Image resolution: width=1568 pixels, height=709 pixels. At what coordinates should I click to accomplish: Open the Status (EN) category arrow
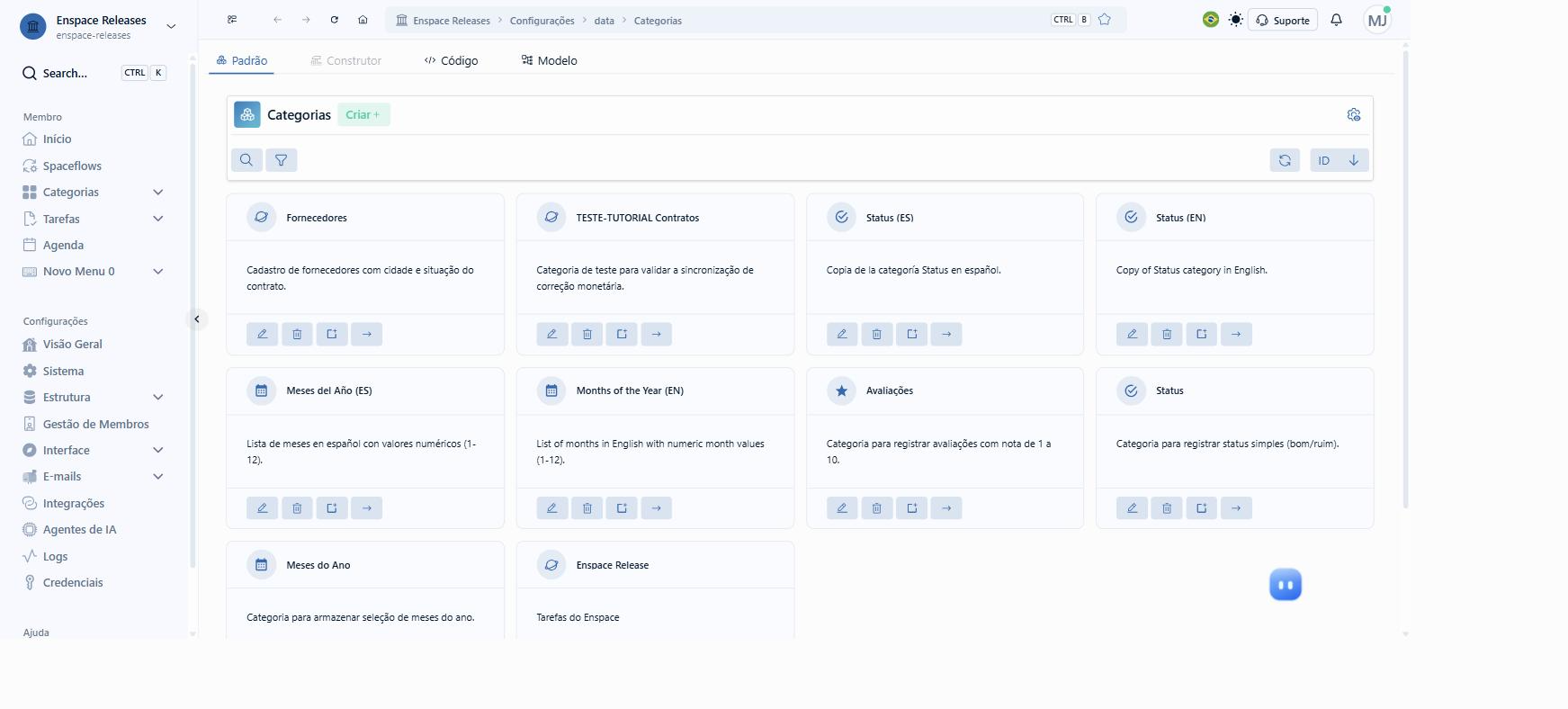click(1236, 334)
